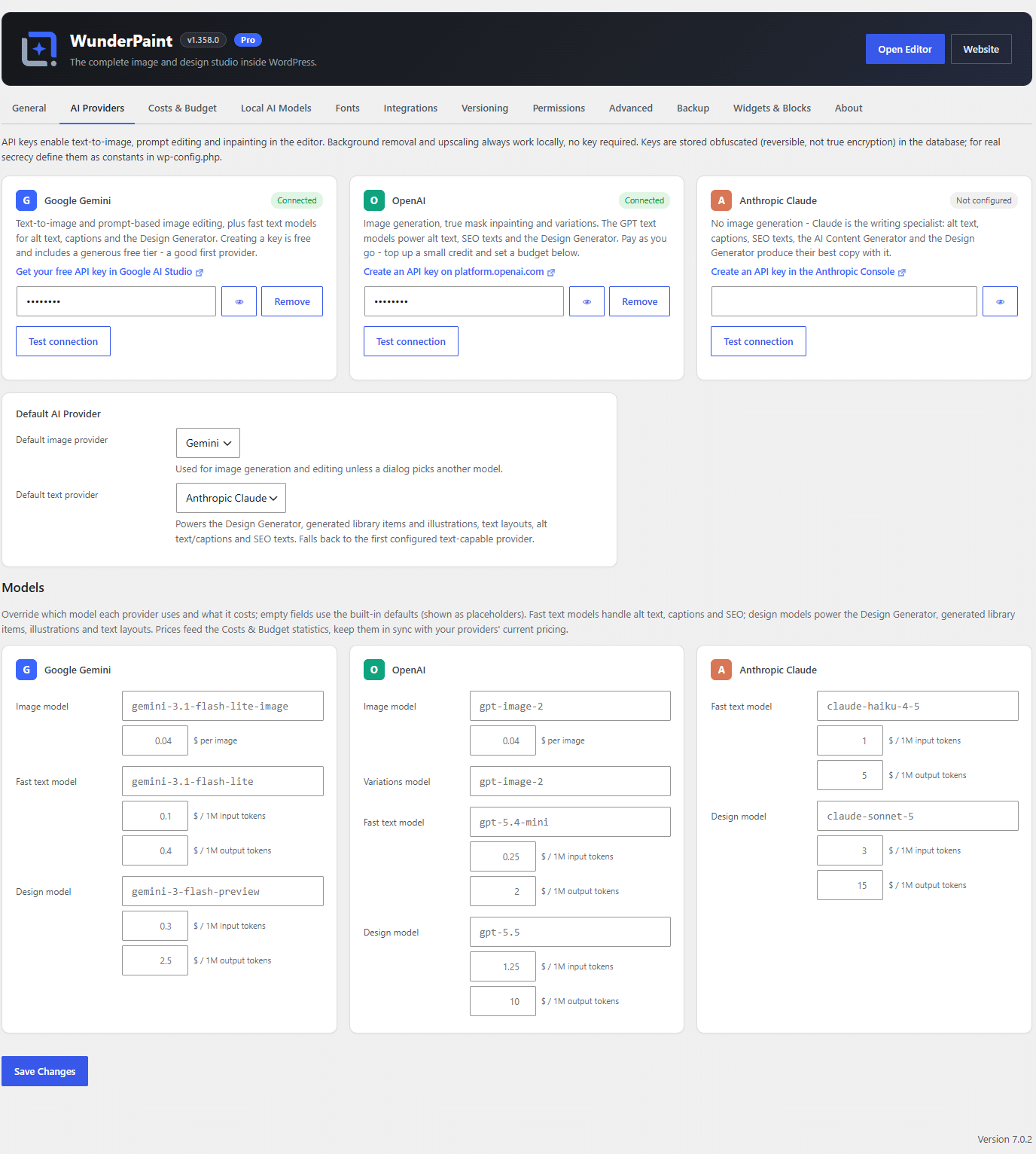This screenshot has width=1036, height=1154.
Task: Switch to the Versioning tab
Action: click(485, 108)
